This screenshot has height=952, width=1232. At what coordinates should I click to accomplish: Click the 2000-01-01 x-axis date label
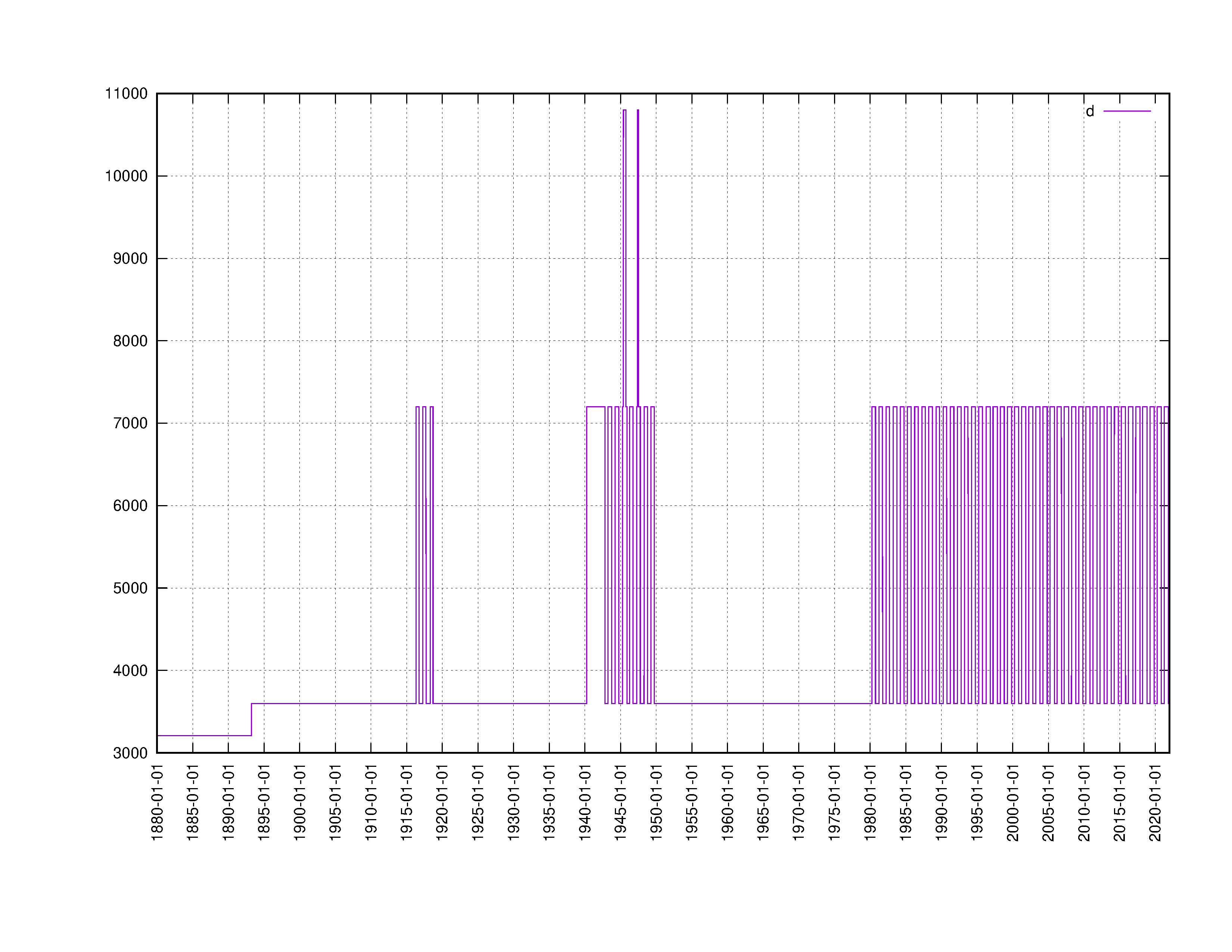tap(1012, 803)
